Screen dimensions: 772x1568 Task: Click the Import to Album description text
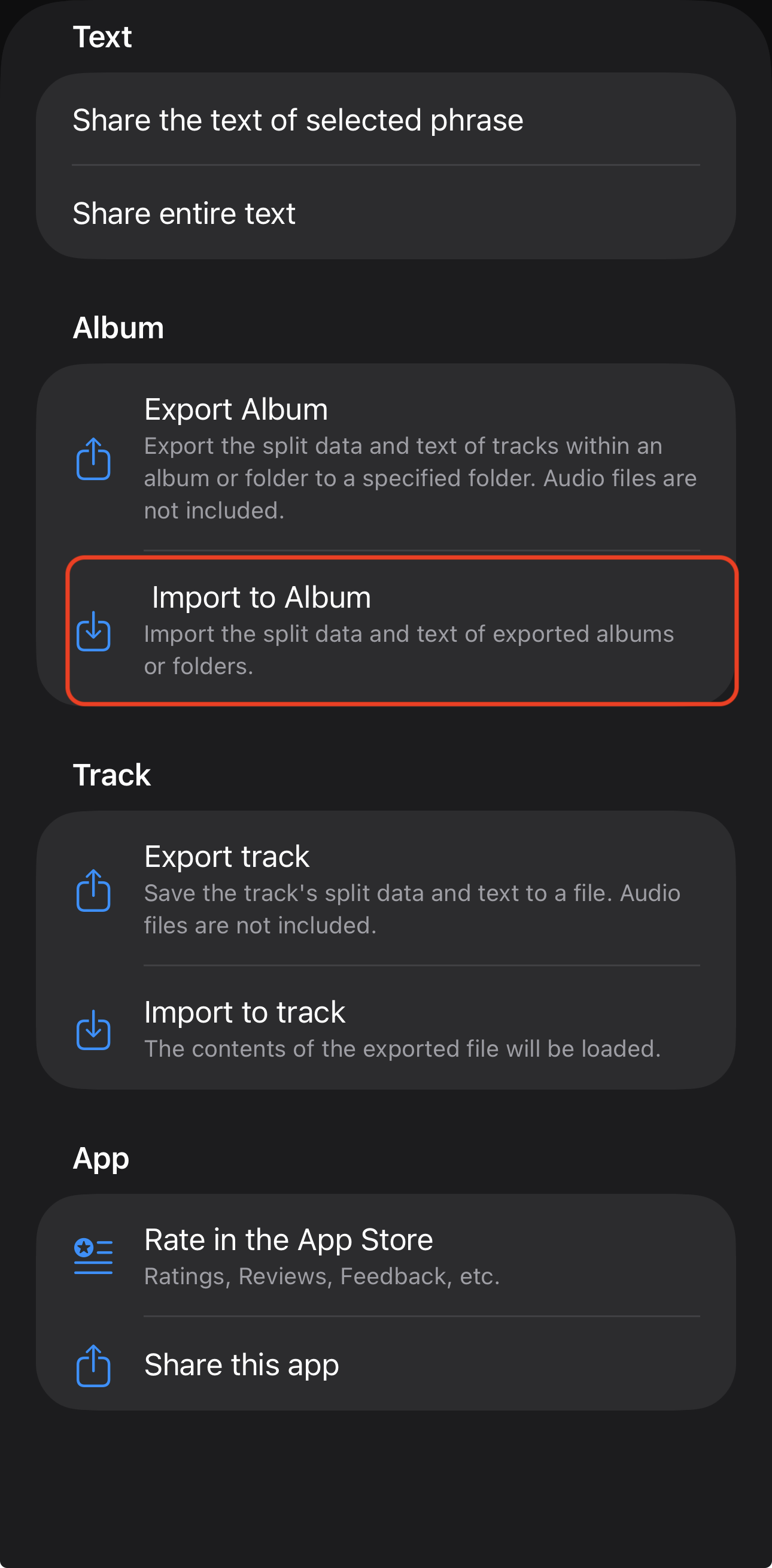[409, 650]
